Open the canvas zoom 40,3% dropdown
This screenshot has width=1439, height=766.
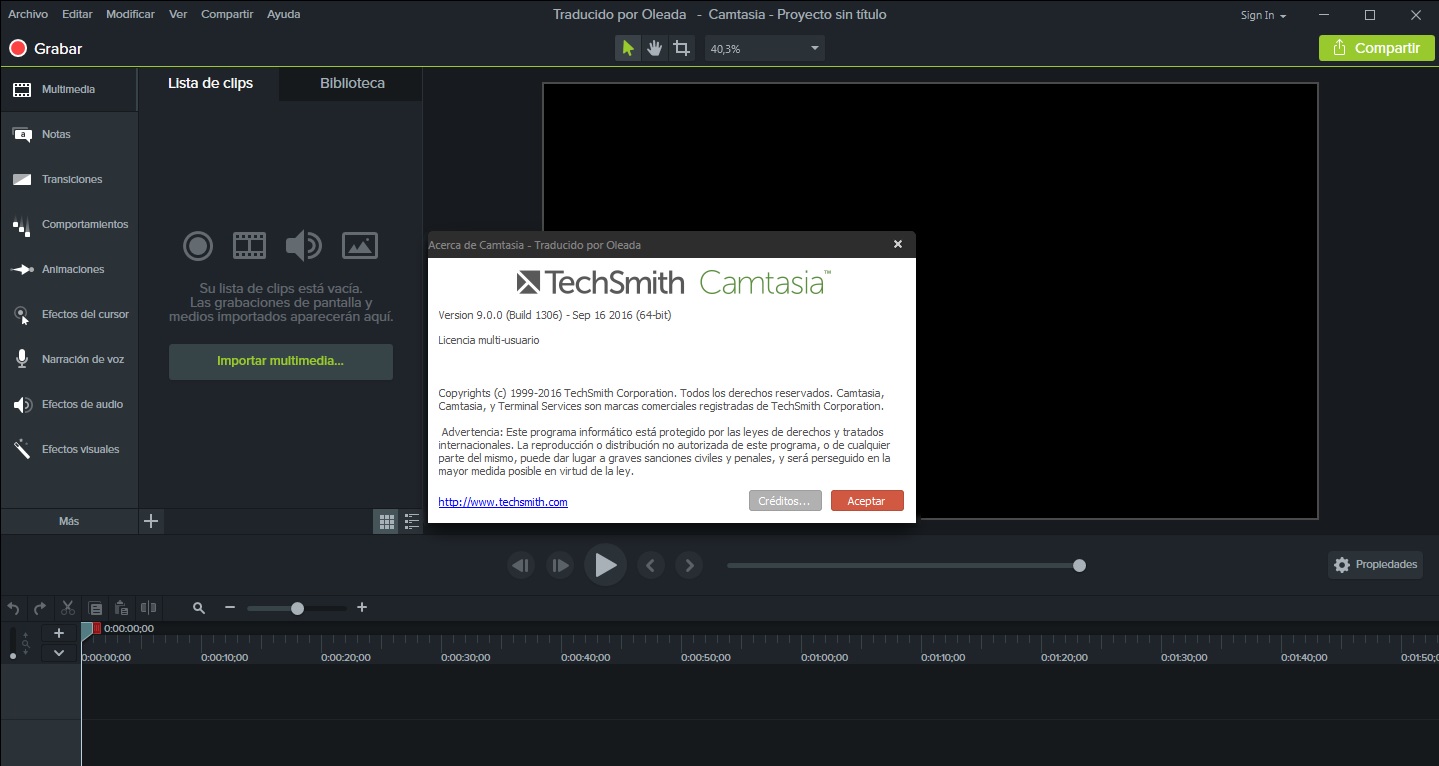click(x=764, y=48)
